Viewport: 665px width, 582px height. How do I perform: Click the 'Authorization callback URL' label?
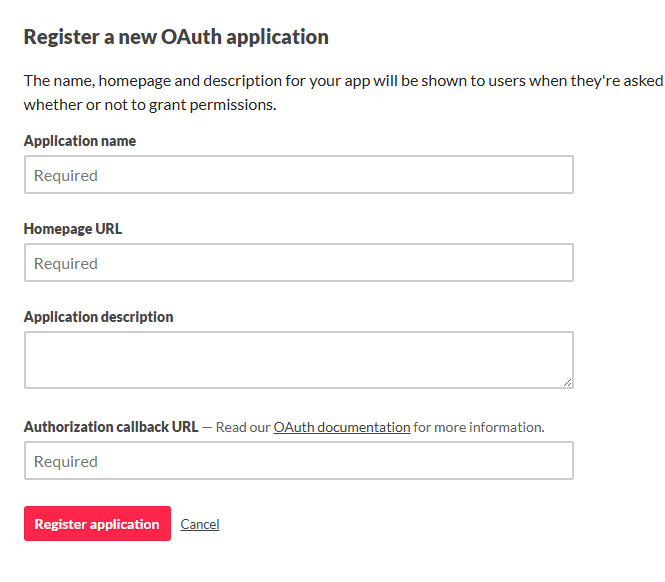pyautogui.click(x=111, y=427)
